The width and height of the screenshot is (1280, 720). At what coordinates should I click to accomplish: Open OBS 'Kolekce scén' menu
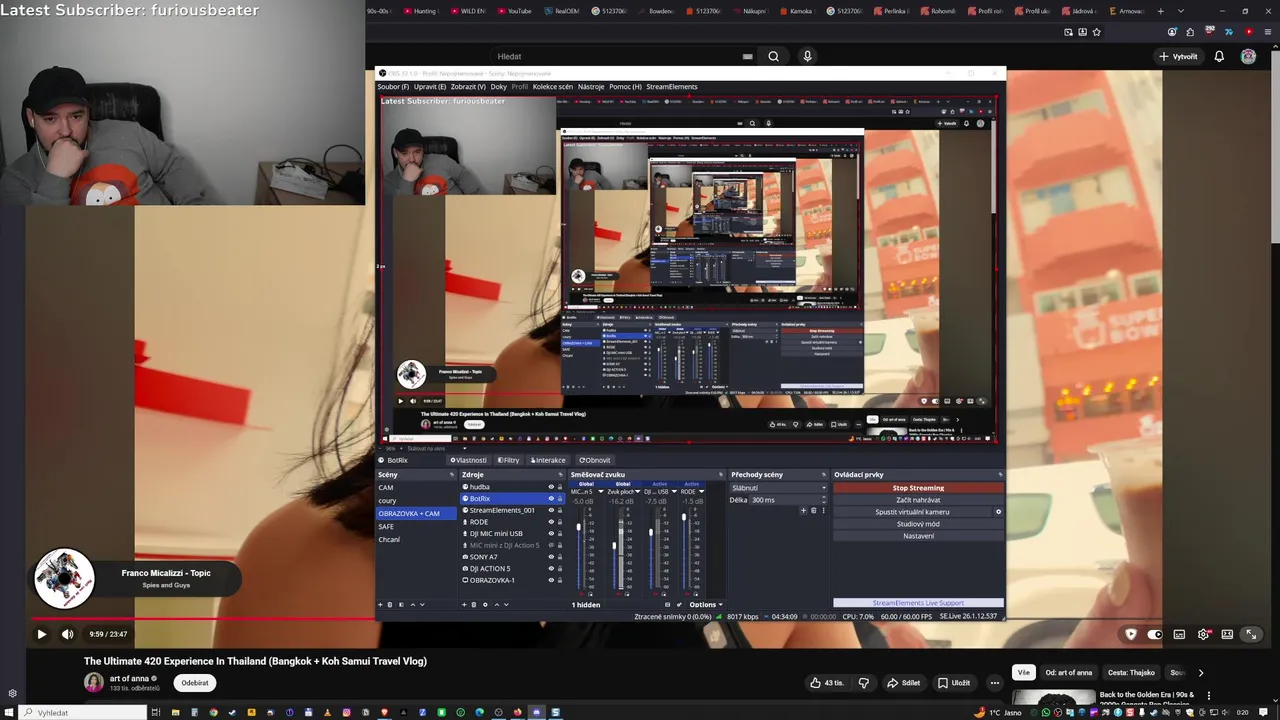[553, 87]
